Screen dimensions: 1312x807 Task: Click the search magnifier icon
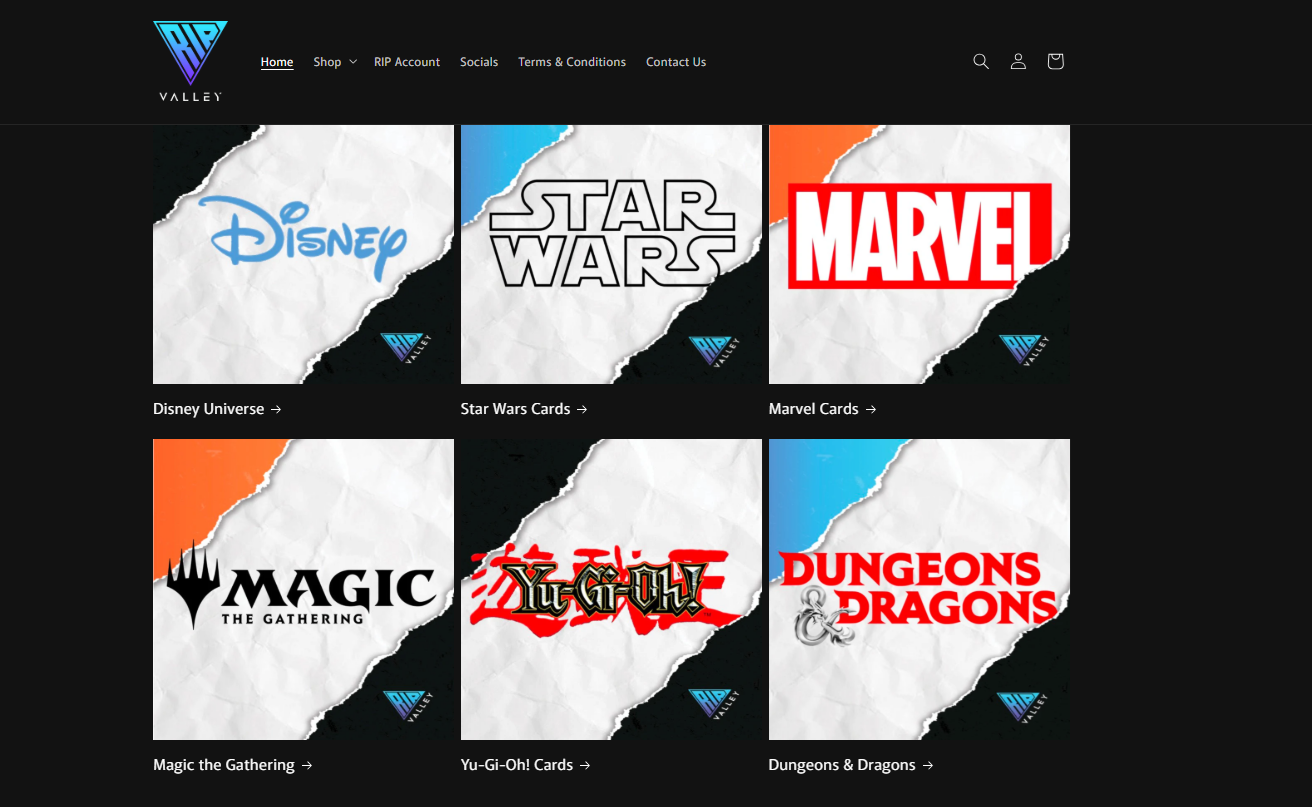tap(981, 62)
